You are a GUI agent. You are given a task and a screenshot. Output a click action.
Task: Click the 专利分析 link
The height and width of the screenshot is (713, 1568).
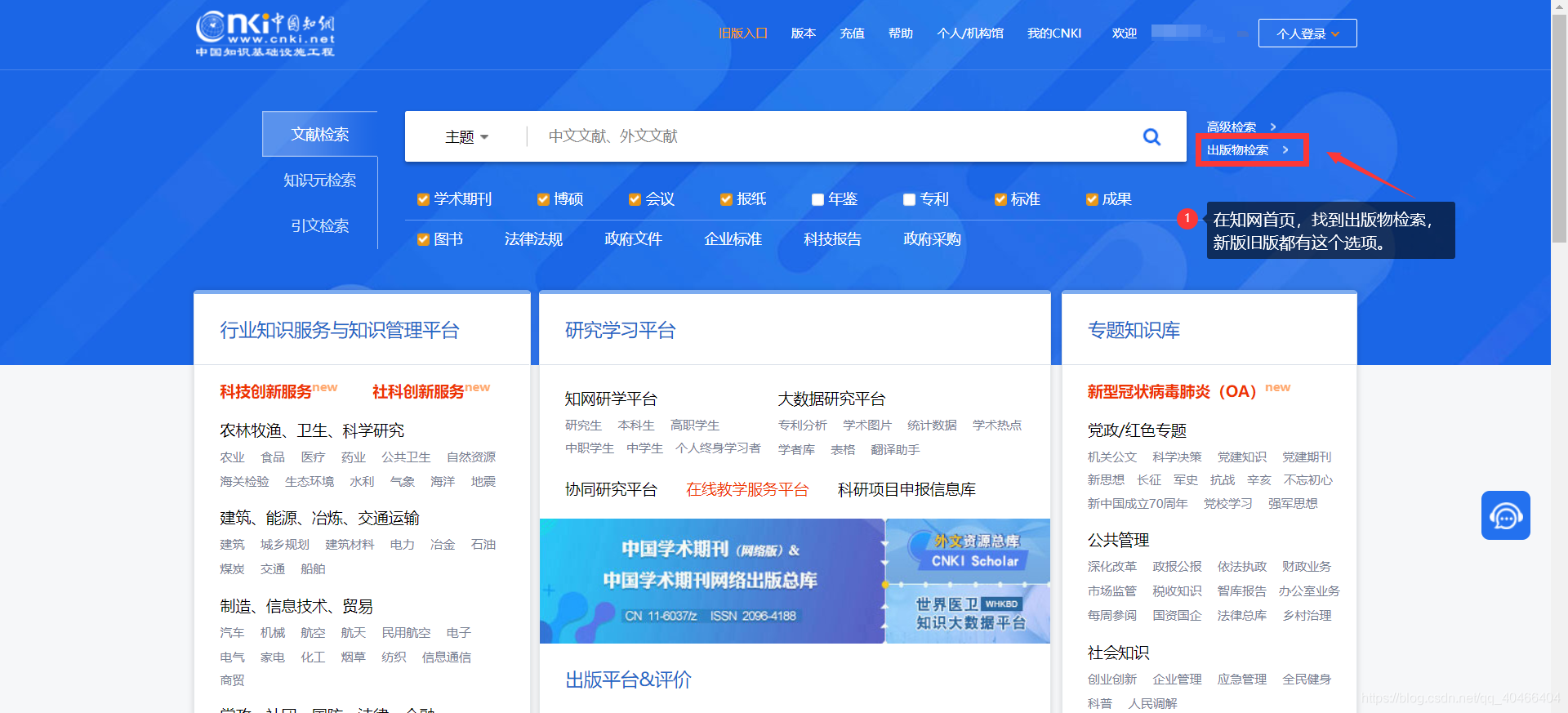(802, 426)
